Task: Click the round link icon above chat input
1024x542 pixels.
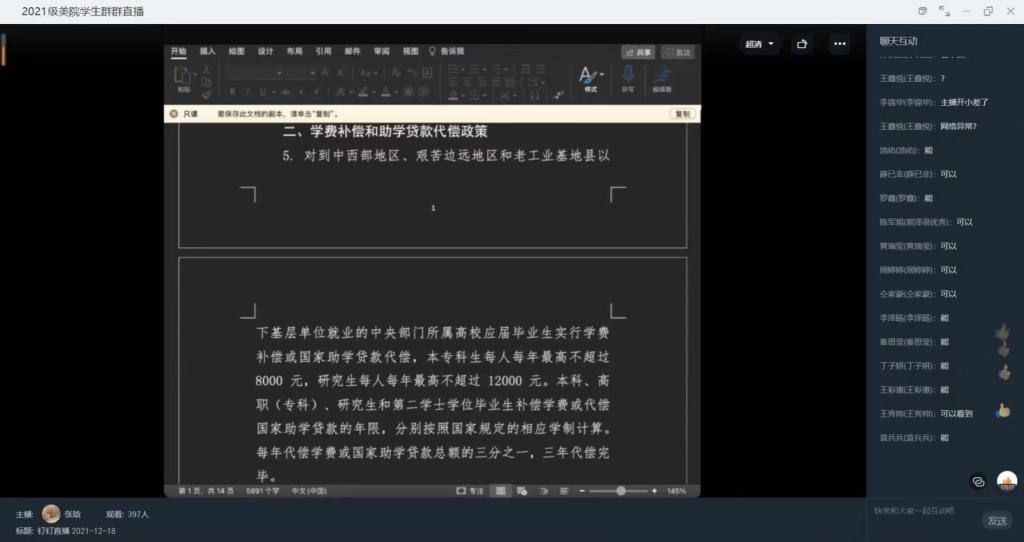Action: [978, 481]
